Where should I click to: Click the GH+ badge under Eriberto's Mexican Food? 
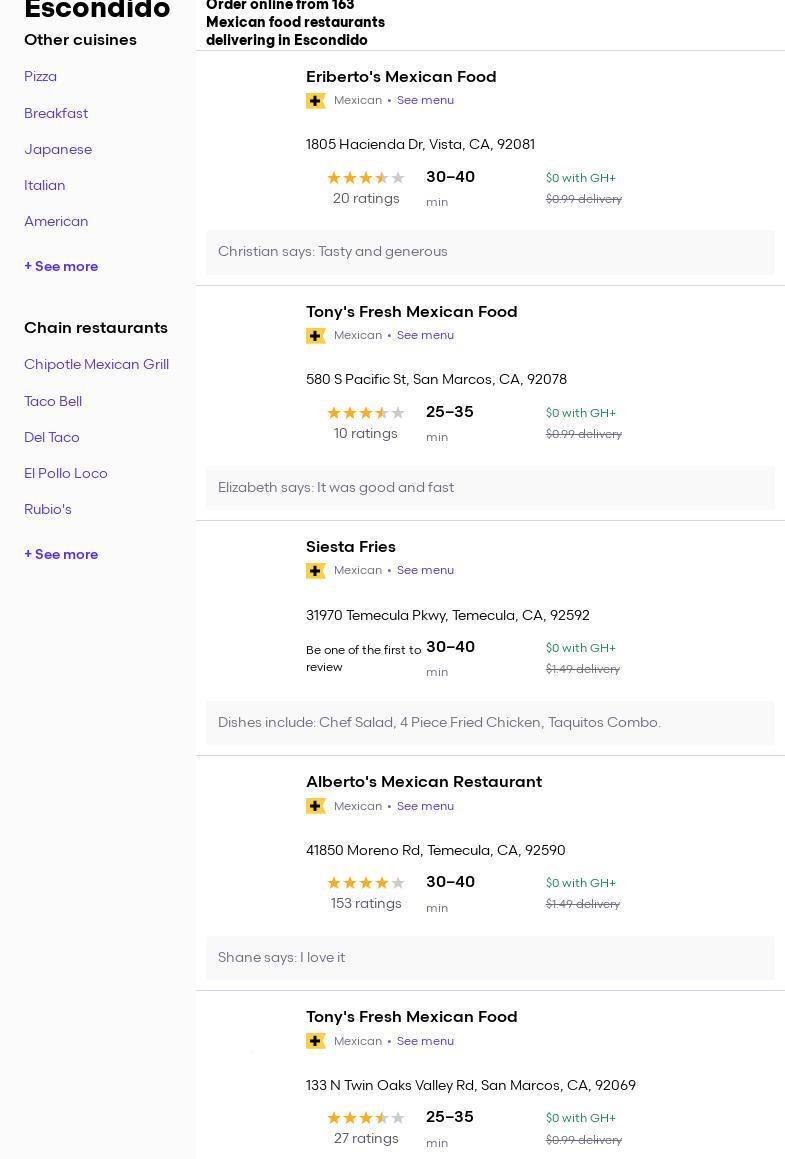[316, 101]
